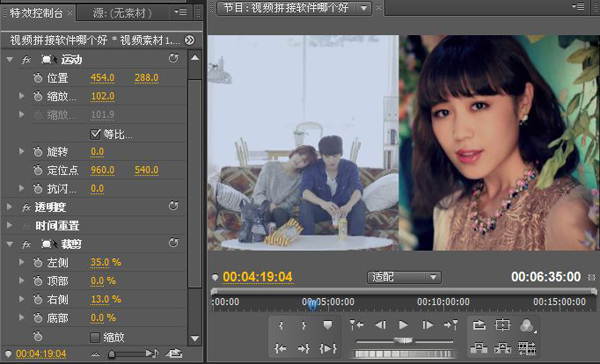
Task: Toggle the 左侧 crop stopwatch icon
Action: tap(38, 263)
